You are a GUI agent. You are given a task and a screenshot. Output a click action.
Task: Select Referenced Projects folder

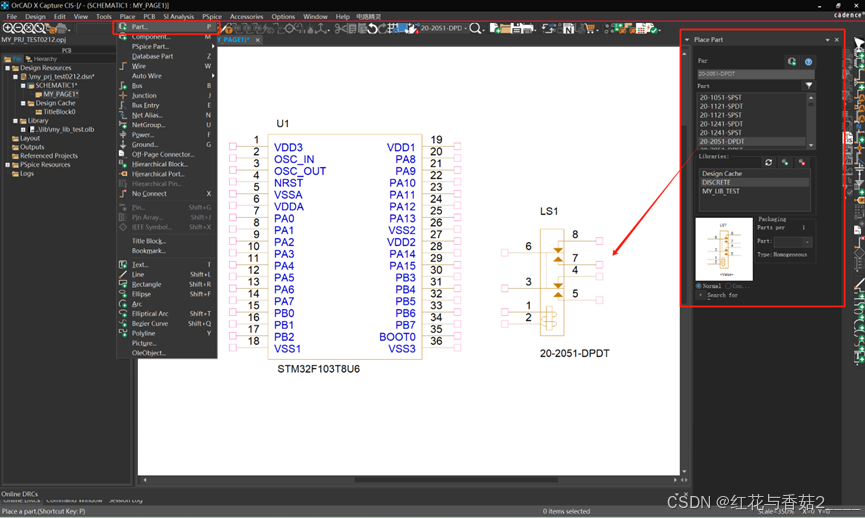(49, 156)
